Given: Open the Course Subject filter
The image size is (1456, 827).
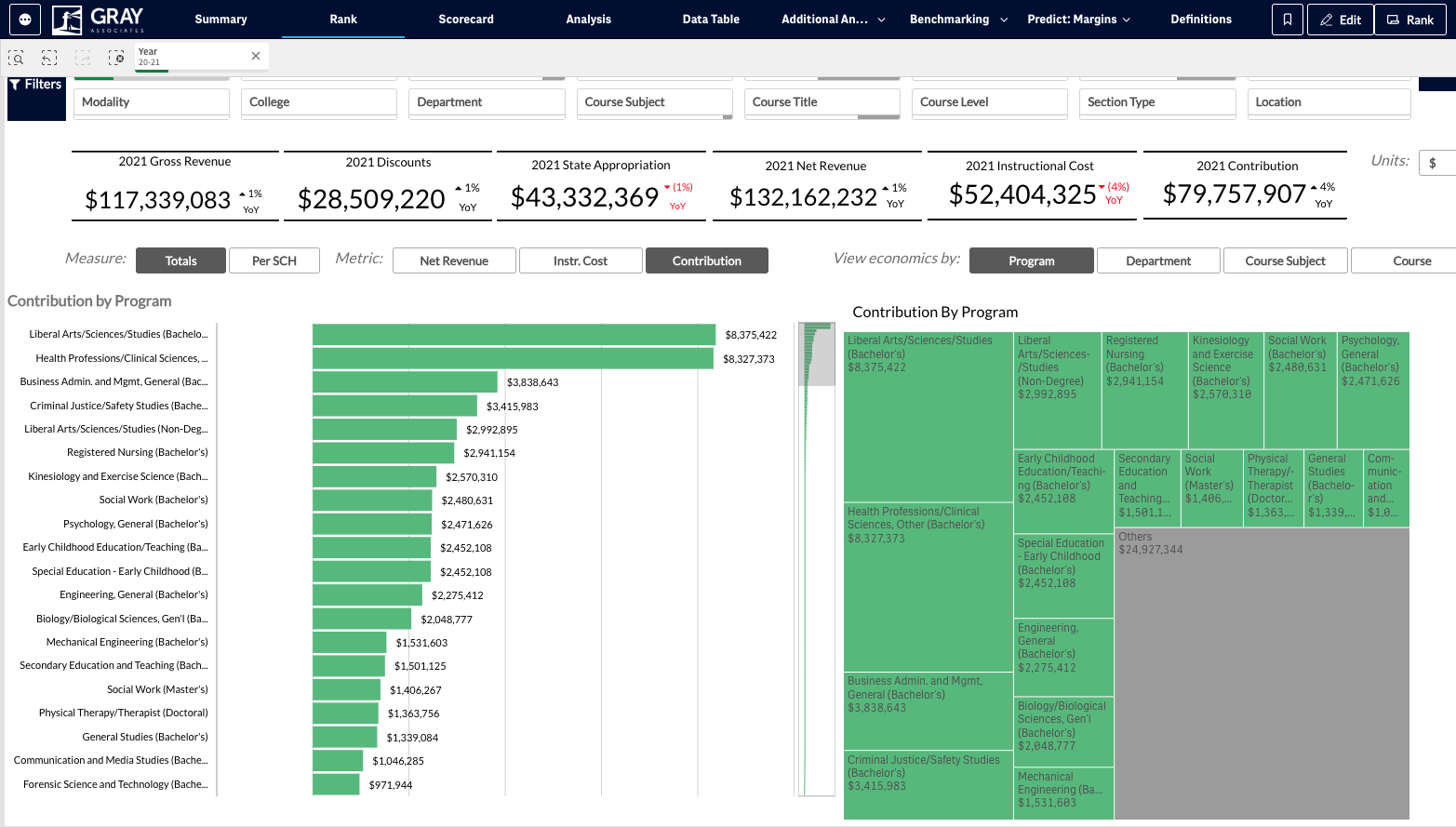Looking at the screenshot, I should (x=655, y=103).
